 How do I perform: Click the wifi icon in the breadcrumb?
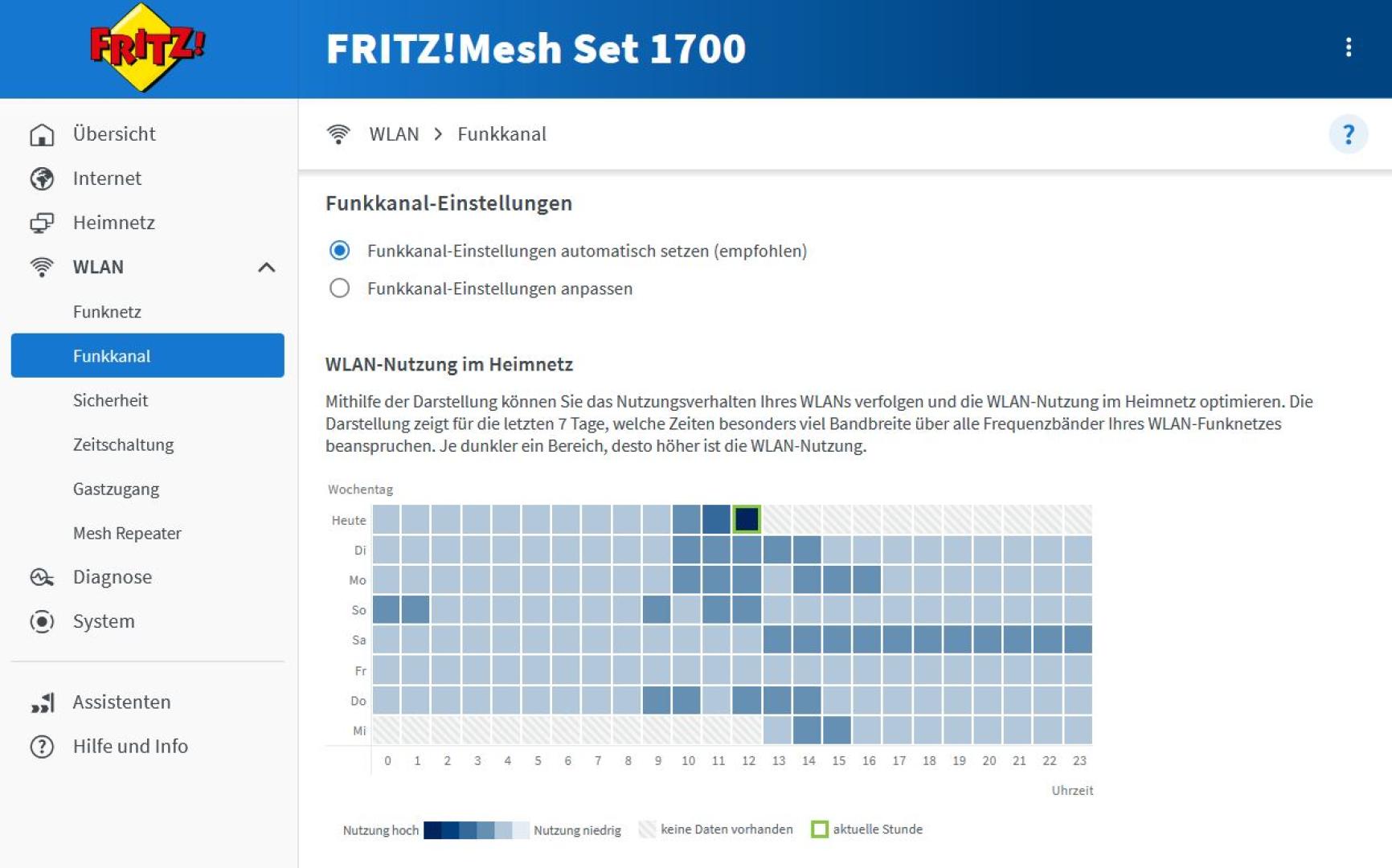tap(339, 133)
